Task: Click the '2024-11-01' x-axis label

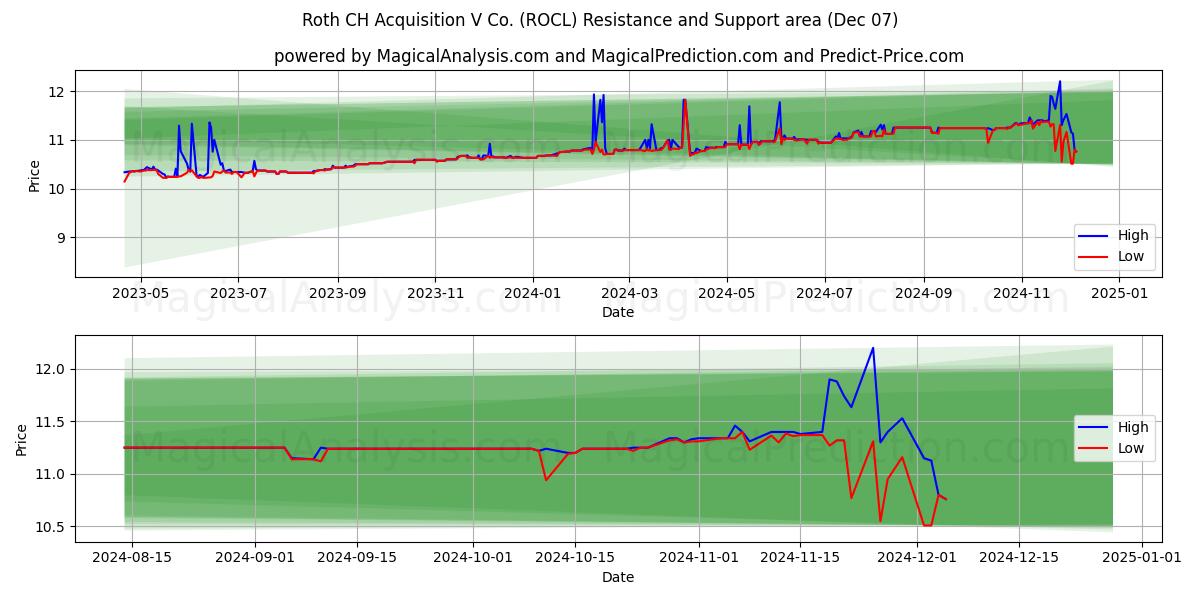Action: 698,559
